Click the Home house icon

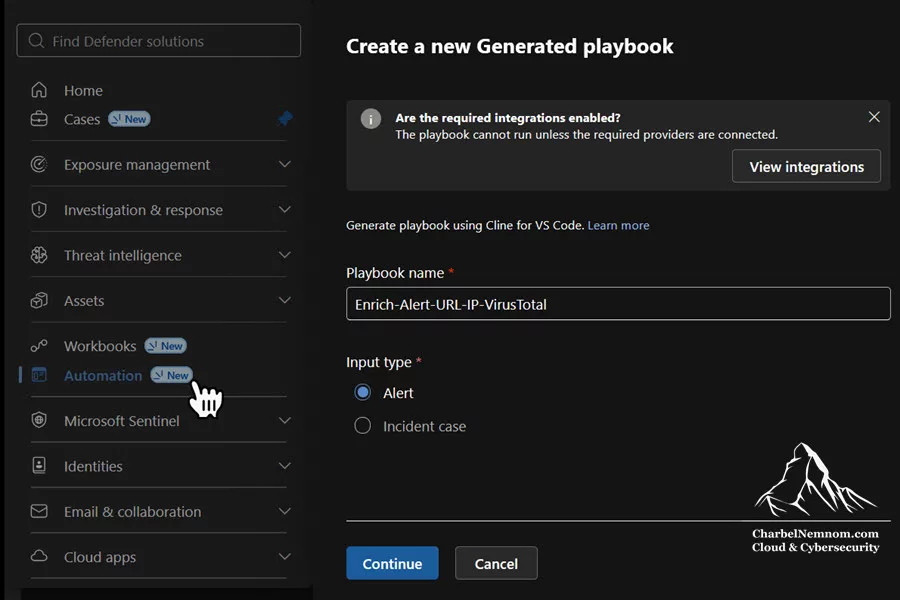pos(39,90)
